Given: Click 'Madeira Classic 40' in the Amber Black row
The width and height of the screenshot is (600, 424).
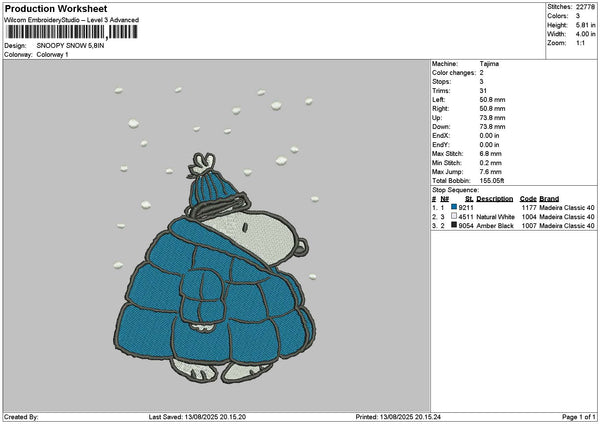Looking at the screenshot, I should (x=567, y=226).
